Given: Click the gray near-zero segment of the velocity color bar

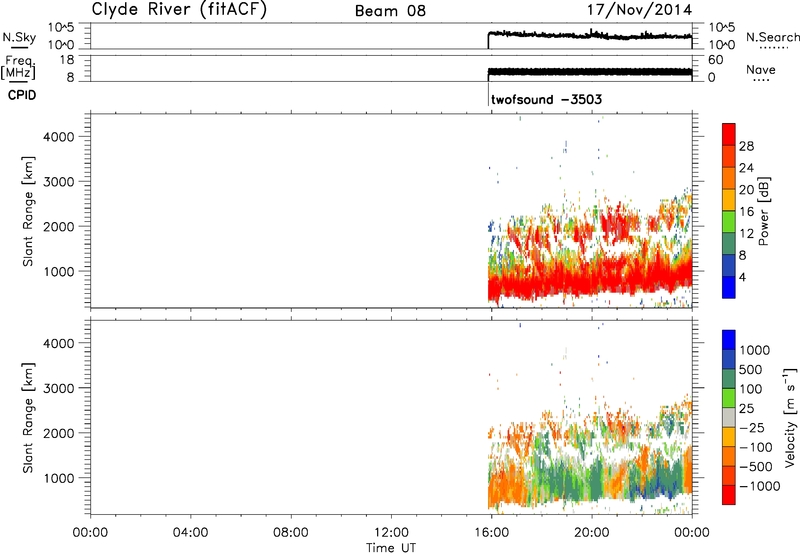Looking at the screenshot, I should click(x=729, y=418).
